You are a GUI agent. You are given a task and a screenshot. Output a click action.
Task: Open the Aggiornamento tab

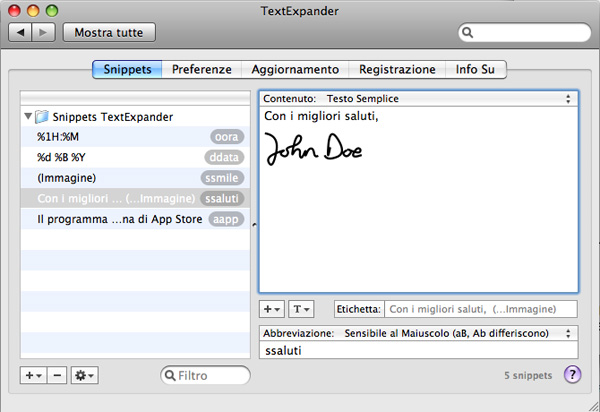click(295, 69)
